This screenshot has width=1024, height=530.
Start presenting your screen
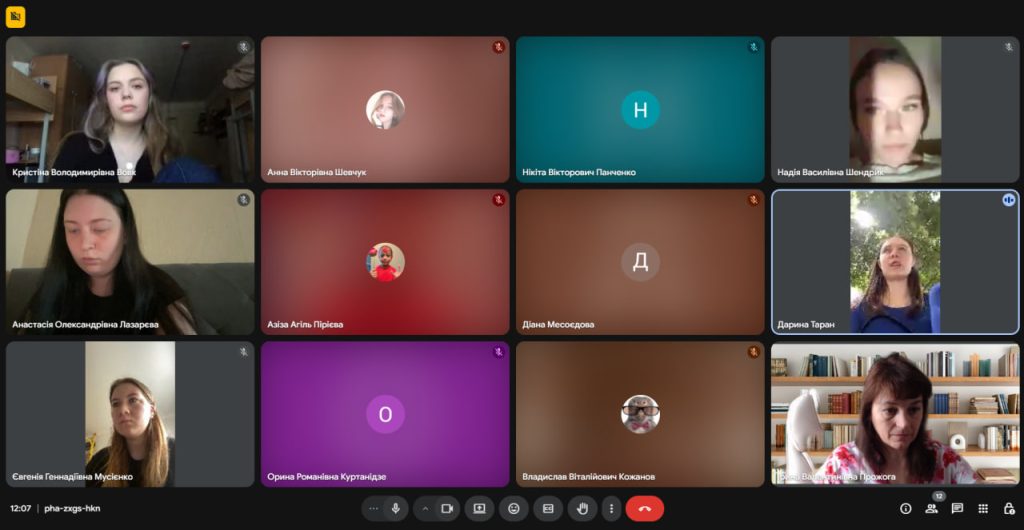point(479,508)
